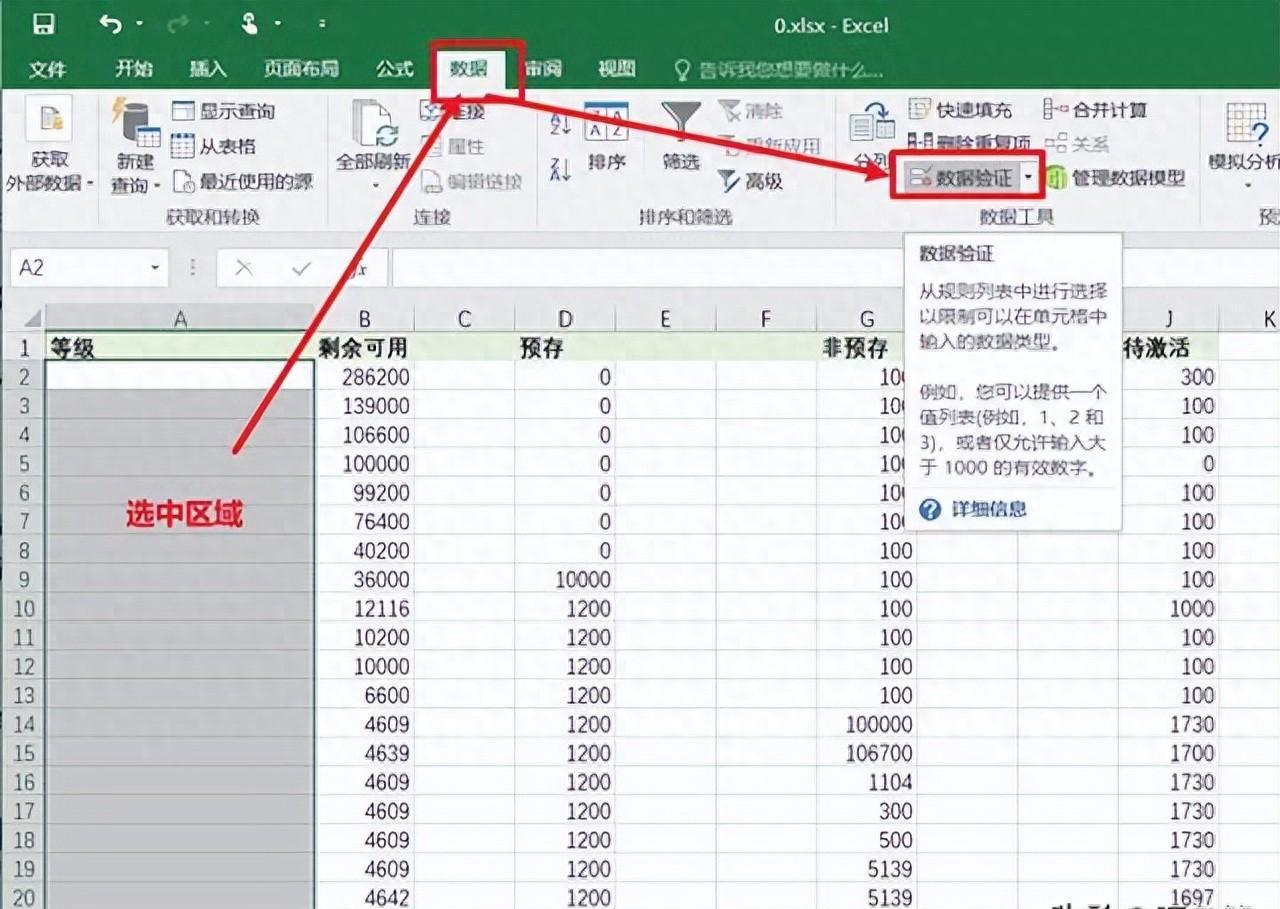This screenshot has width=1280, height=909.
Task: Click 删除重复项 remove duplicates
Action: pos(970,144)
